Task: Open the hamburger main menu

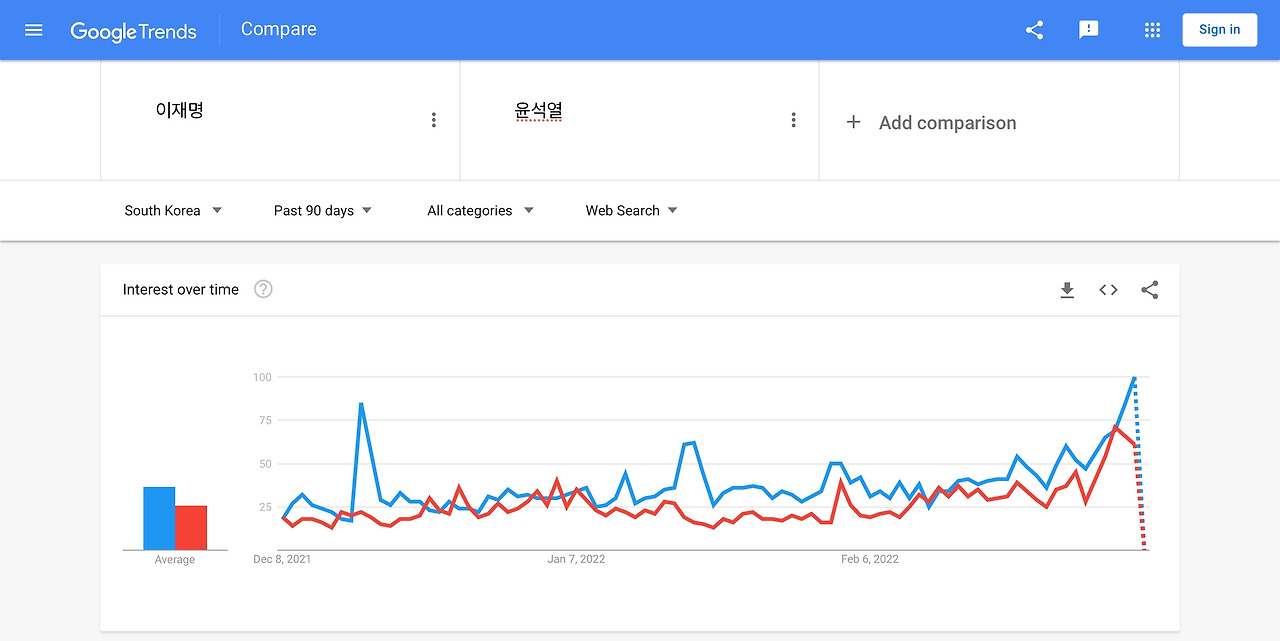Action: point(34,30)
